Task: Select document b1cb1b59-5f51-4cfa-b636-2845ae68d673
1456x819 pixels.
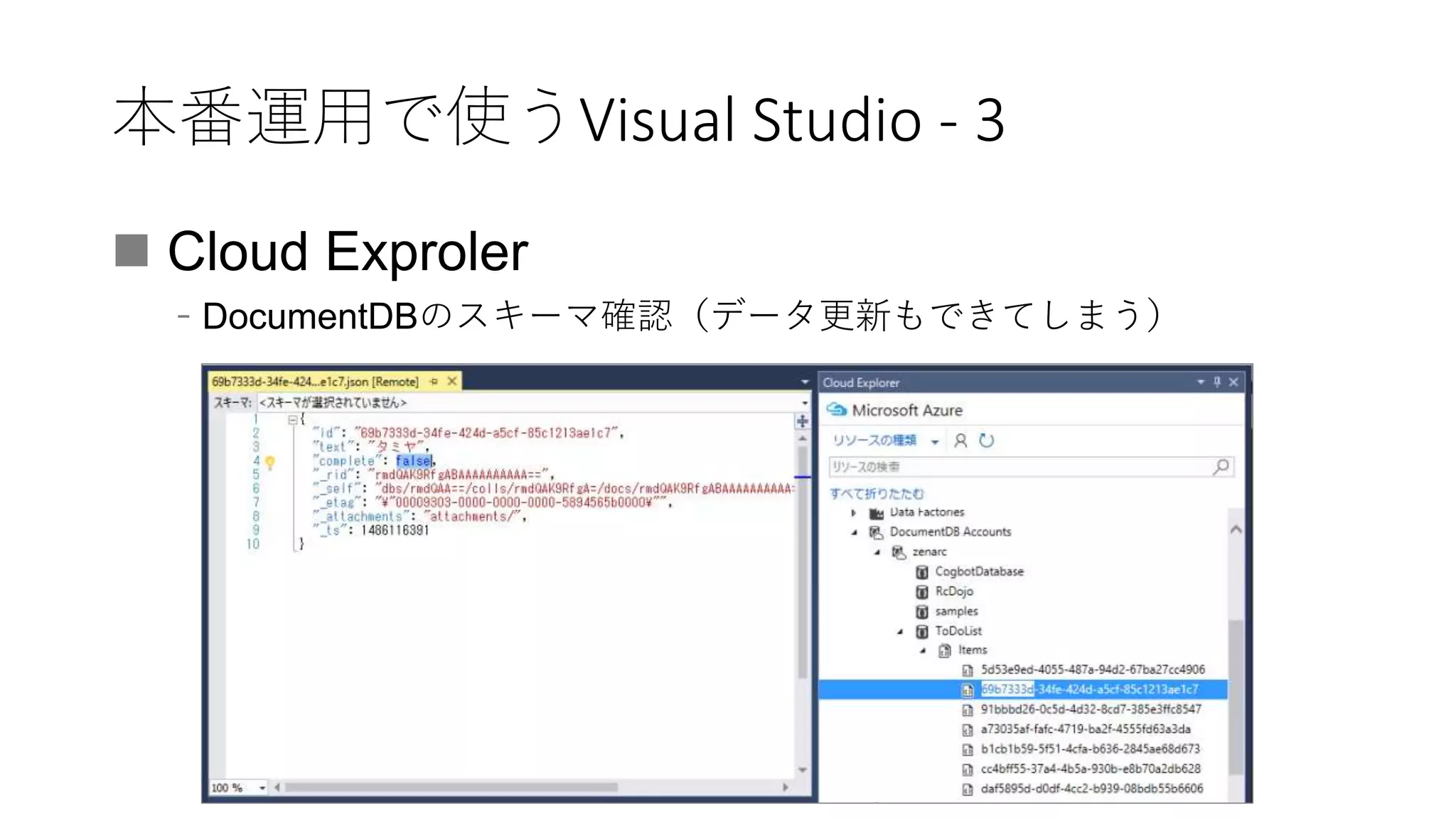Action: point(1090,749)
